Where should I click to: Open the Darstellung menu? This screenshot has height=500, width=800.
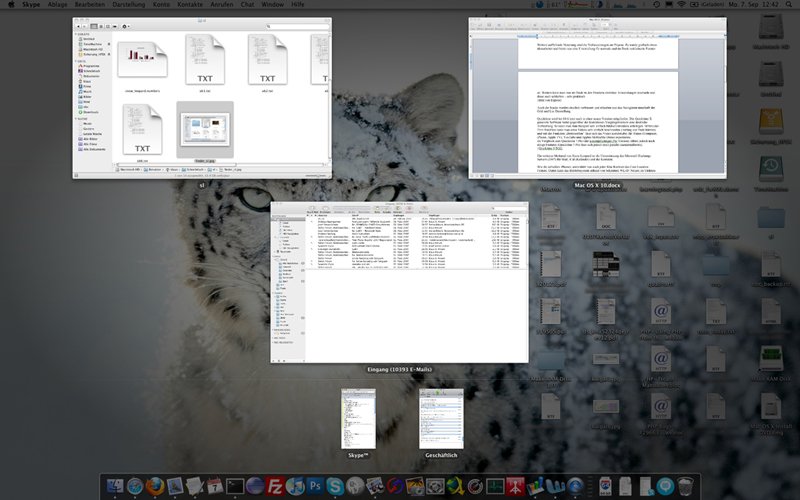[130, 4]
